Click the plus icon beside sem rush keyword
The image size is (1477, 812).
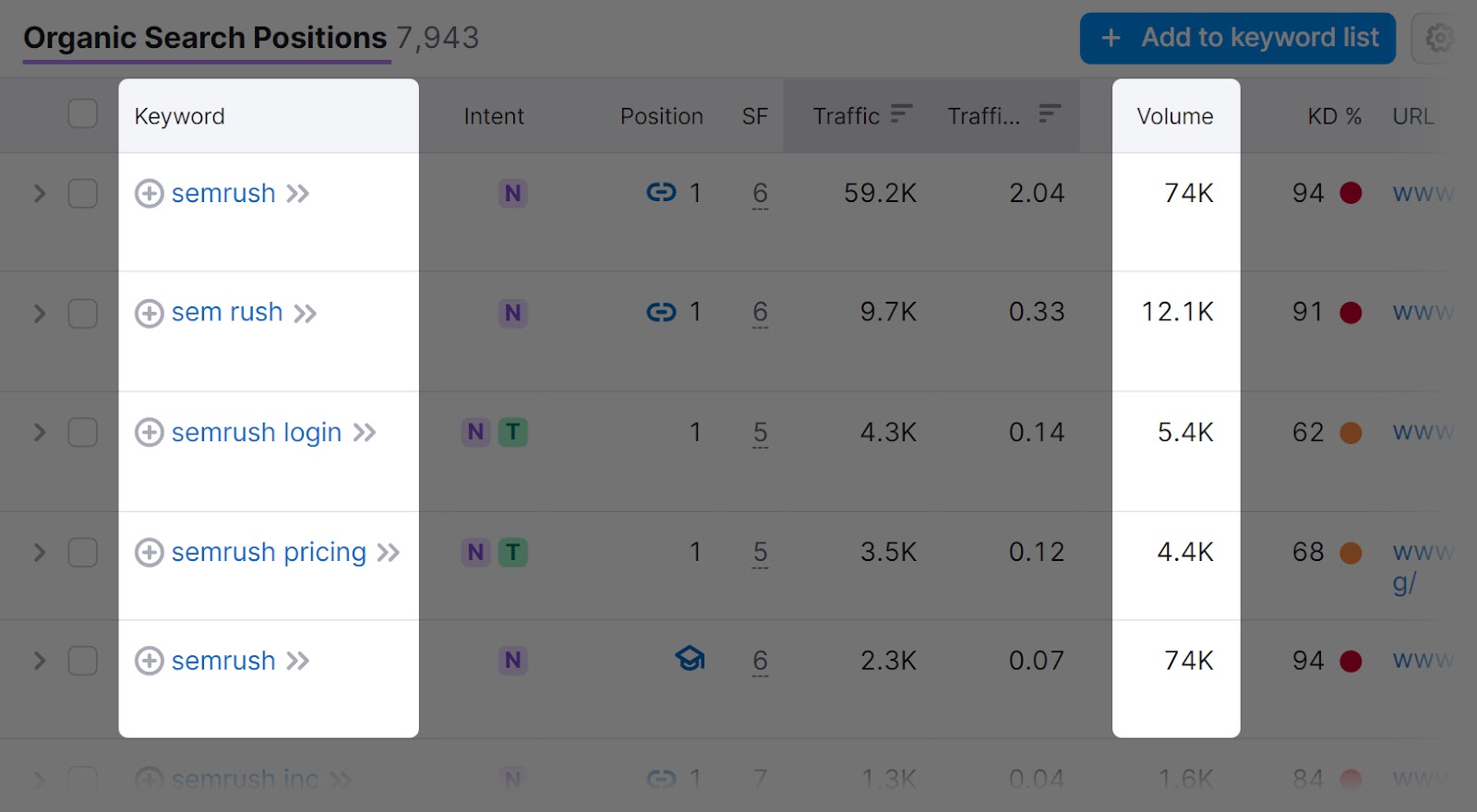[150, 314]
